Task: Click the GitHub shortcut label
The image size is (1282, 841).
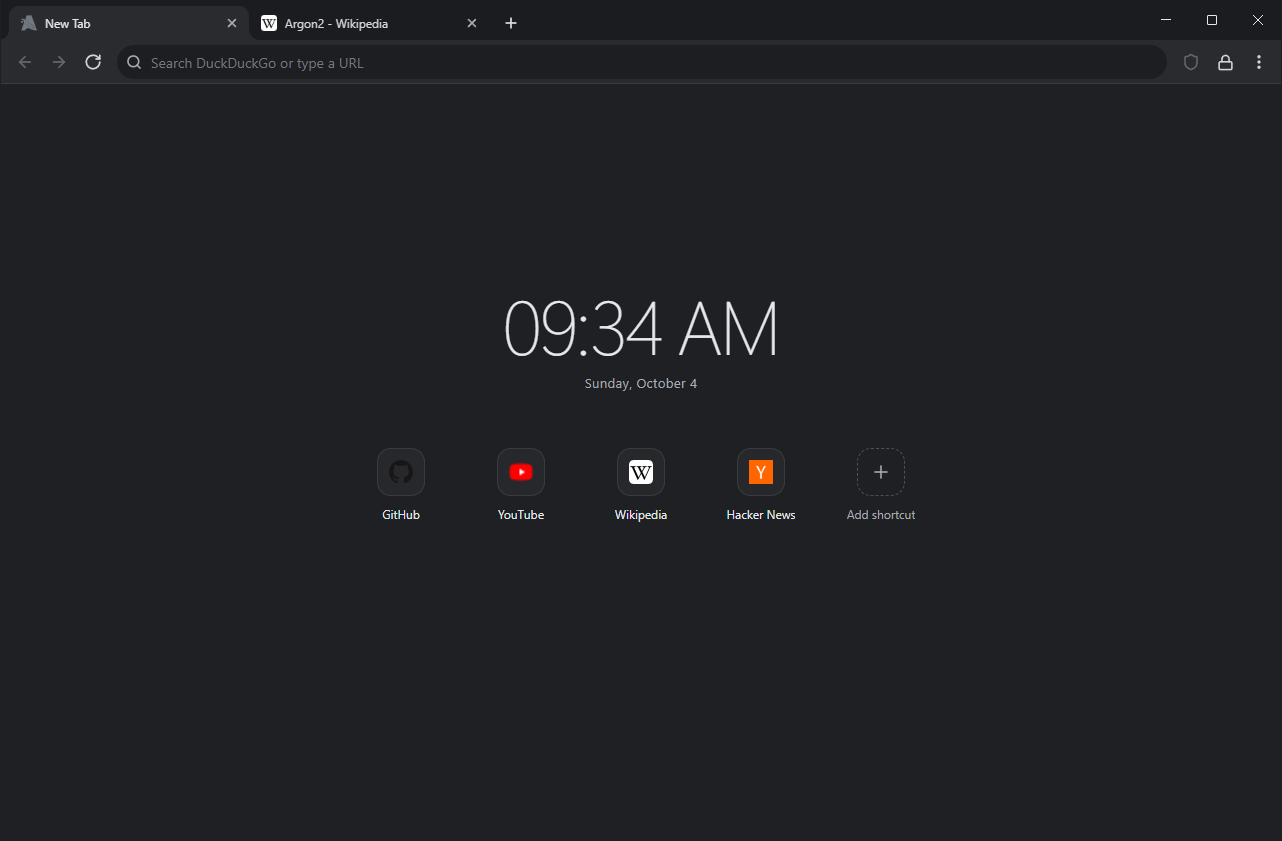Action: [401, 515]
